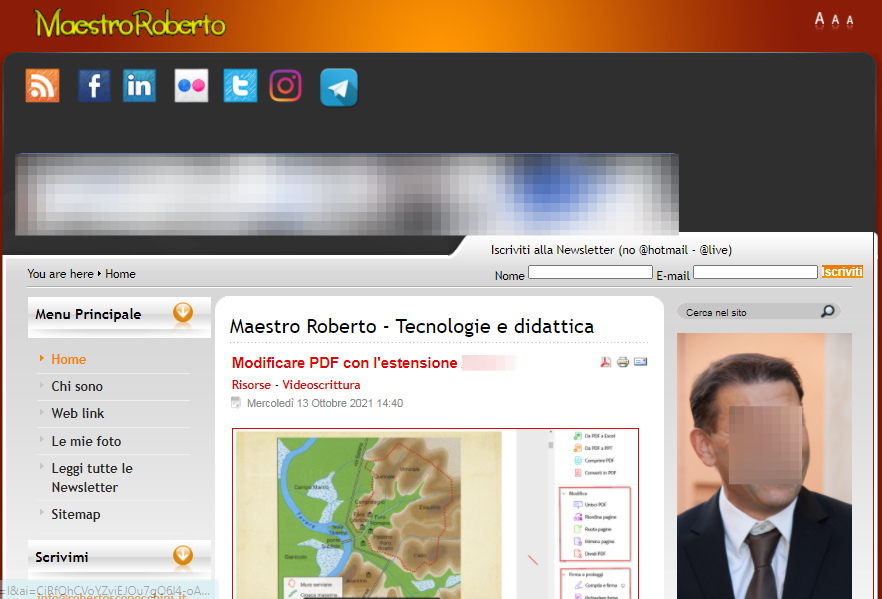The width and height of the screenshot is (882, 599).
Task: Select the smallest font size A
Action: [x=850, y=21]
